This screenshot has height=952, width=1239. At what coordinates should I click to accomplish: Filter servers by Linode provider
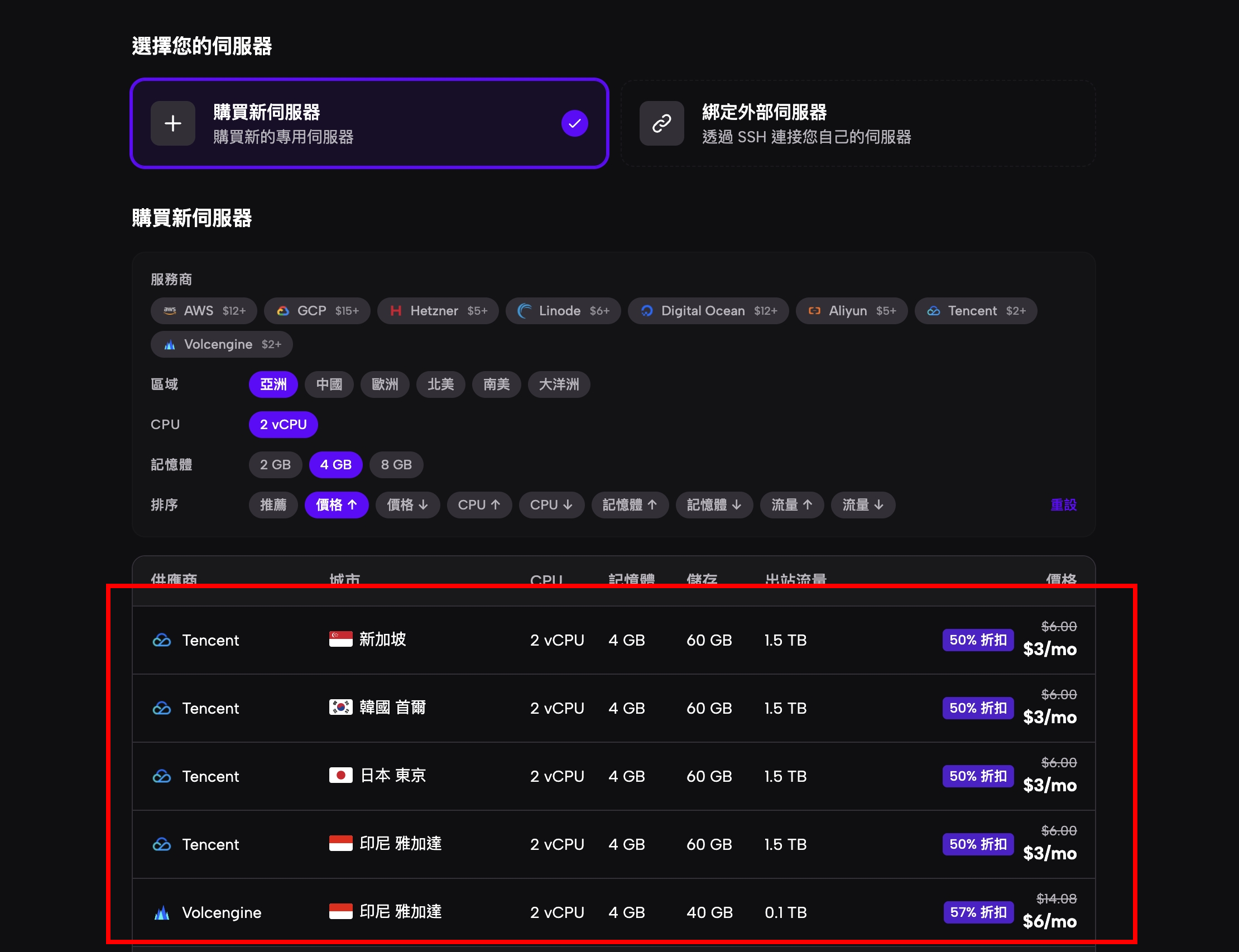[563, 310]
